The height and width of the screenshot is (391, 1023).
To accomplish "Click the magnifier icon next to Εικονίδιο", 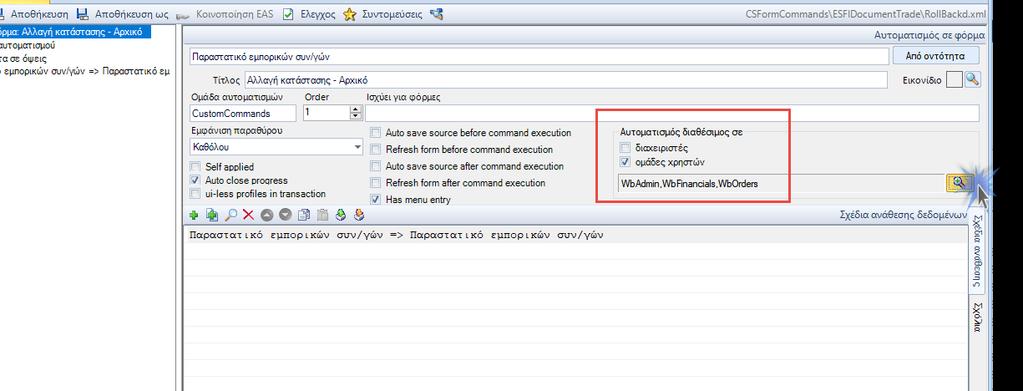I will [973, 80].
